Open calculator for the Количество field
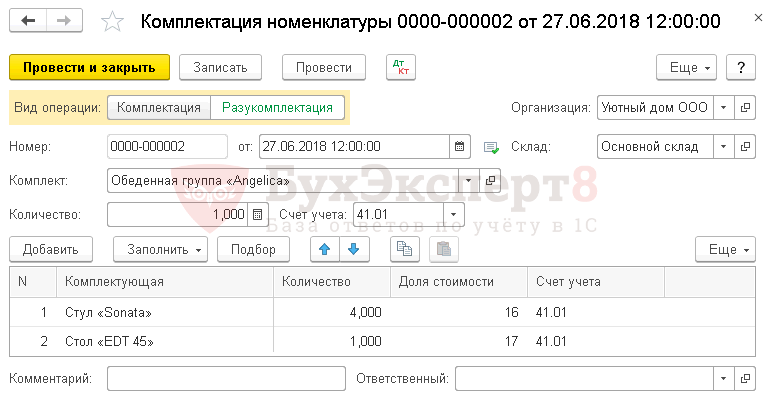This screenshot has height=398, width=767. pyautogui.click(x=257, y=214)
